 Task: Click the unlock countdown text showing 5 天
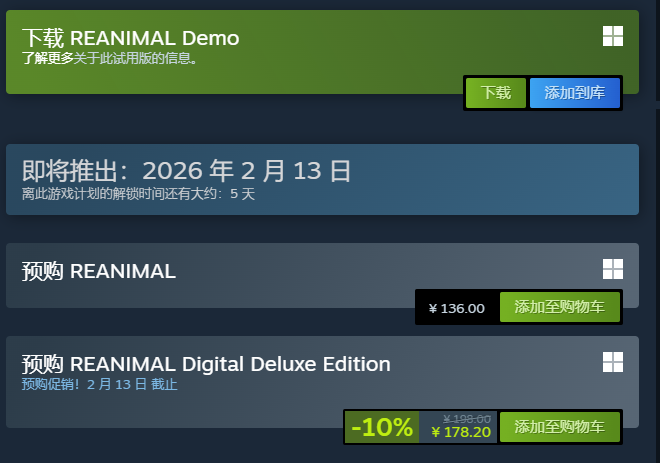[x=138, y=194]
